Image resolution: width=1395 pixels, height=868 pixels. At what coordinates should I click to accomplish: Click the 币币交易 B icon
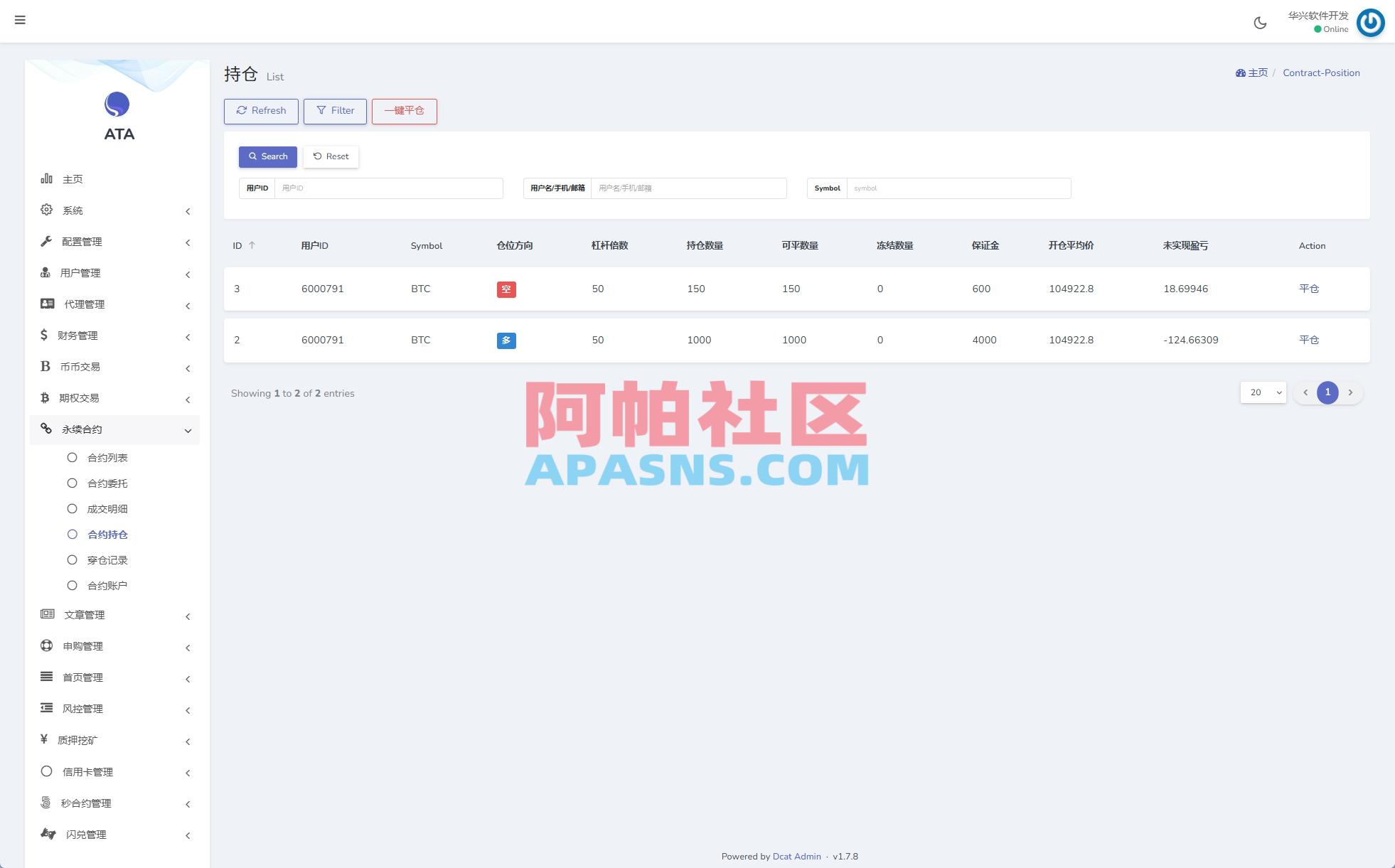pyautogui.click(x=46, y=366)
